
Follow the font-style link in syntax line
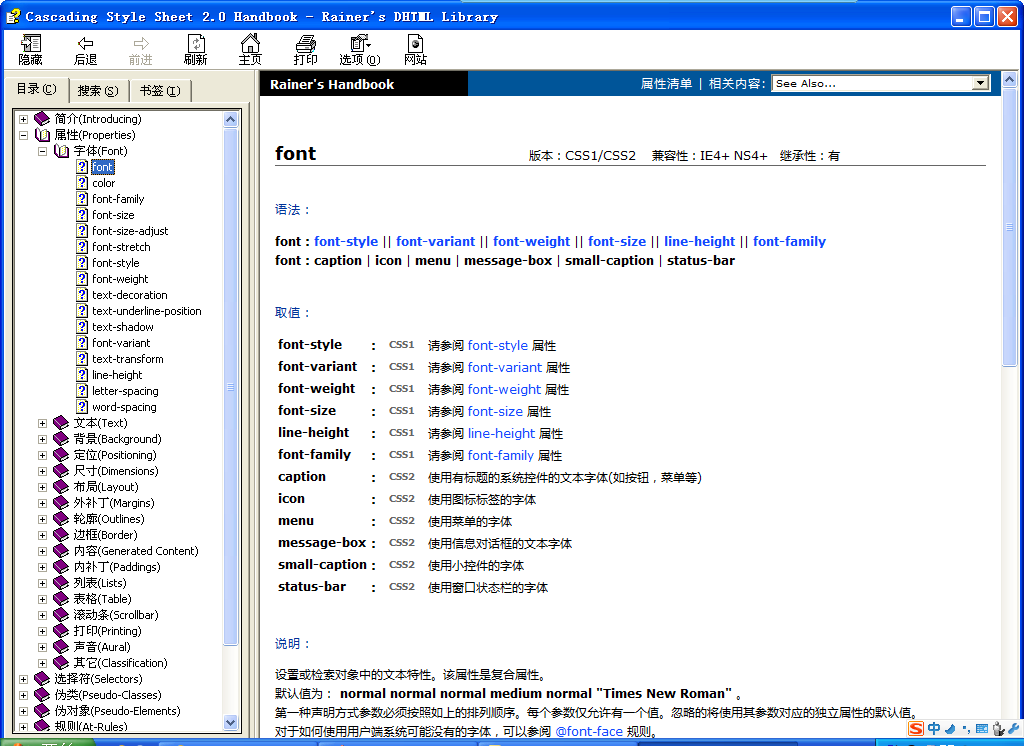pos(346,241)
